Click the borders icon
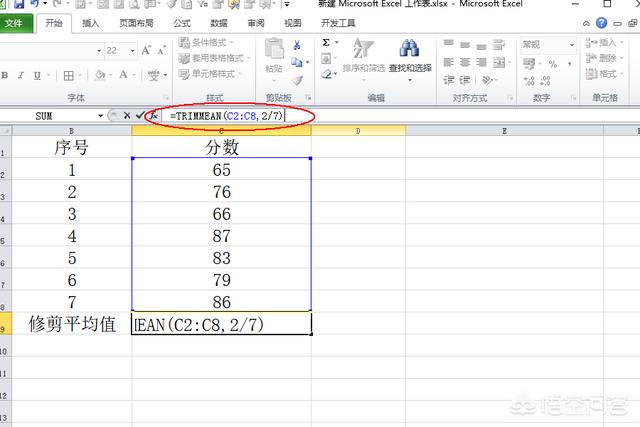This screenshot has height=427, width=640. tap(69, 76)
